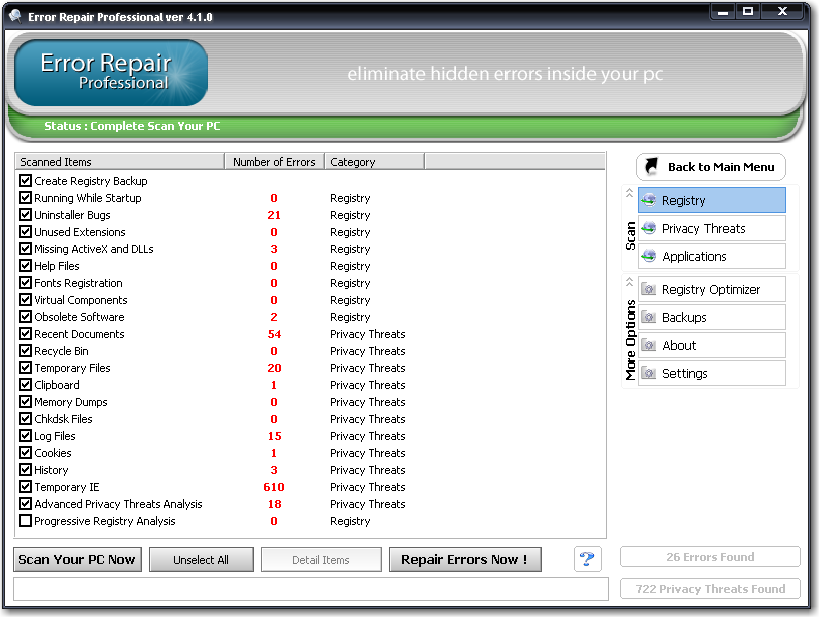Click the Error Repair Professional title bar icon

point(14,11)
